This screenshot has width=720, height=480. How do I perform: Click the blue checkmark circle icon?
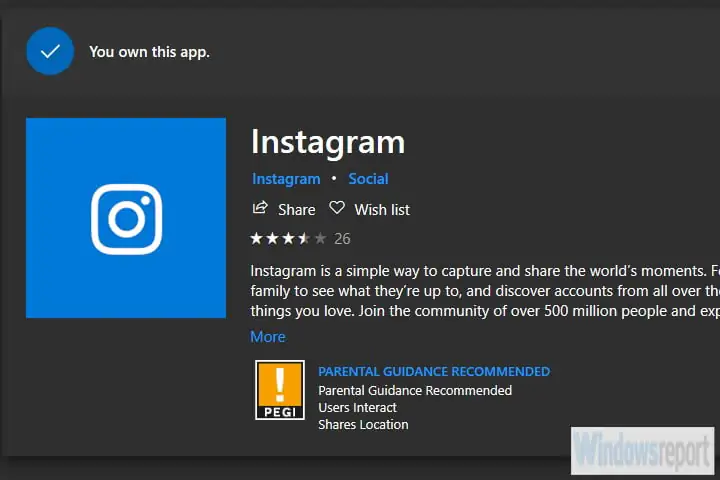[x=50, y=51]
